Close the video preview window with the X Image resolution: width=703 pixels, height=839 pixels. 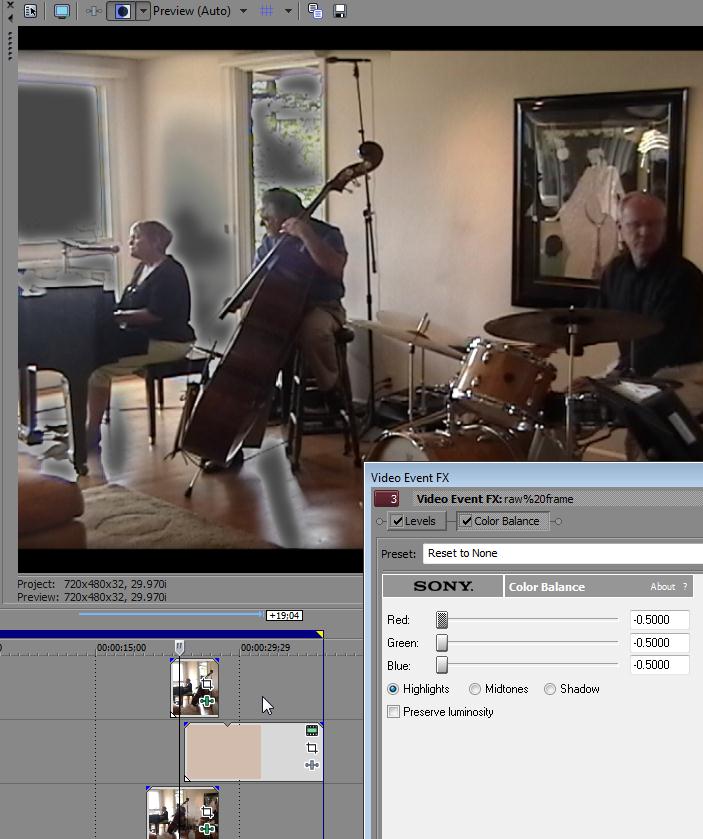[x=10, y=5]
